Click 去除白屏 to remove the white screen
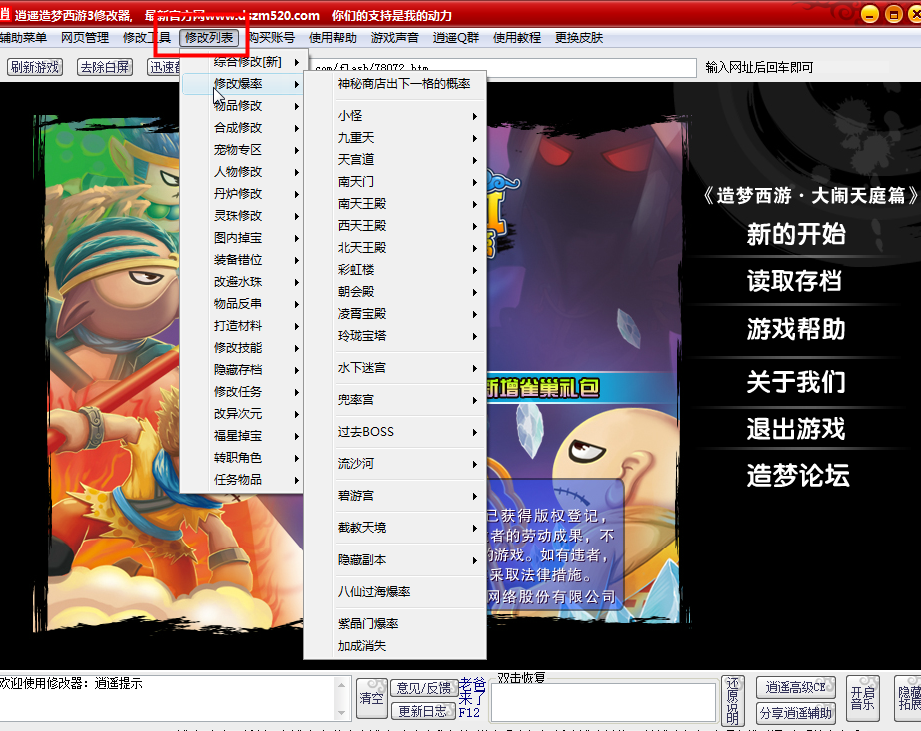The width and height of the screenshot is (921, 731). tap(103, 67)
